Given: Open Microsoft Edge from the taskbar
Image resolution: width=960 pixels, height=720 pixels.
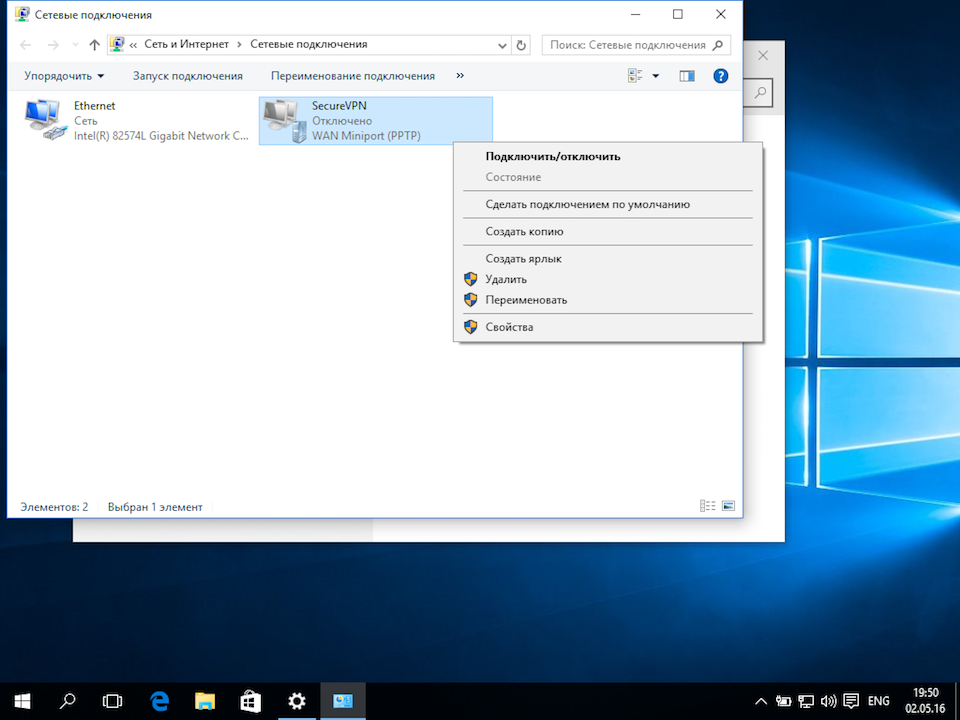Looking at the screenshot, I should pyautogui.click(x=159, y=701).
